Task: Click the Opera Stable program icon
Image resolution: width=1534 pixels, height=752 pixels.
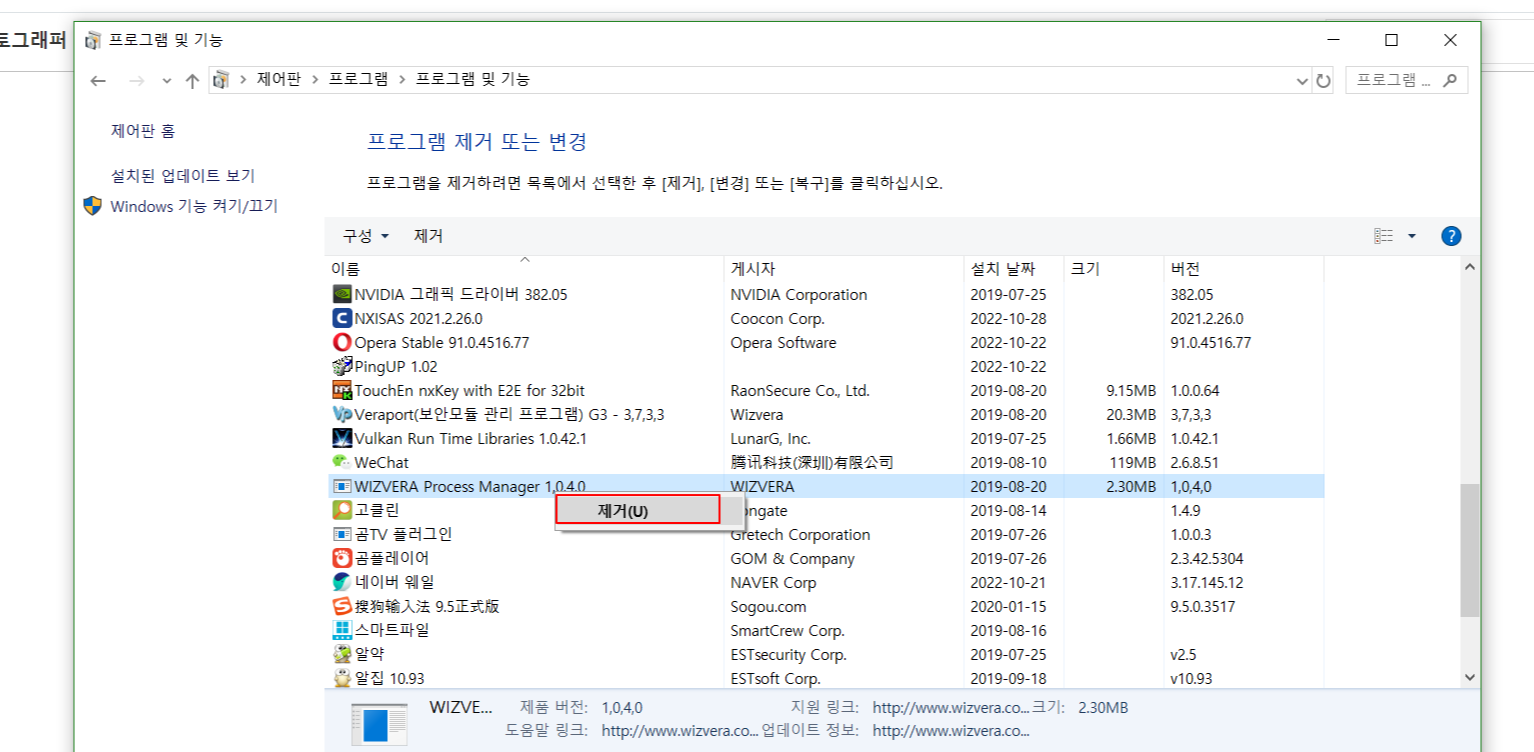Action: (x=342, y=343)
